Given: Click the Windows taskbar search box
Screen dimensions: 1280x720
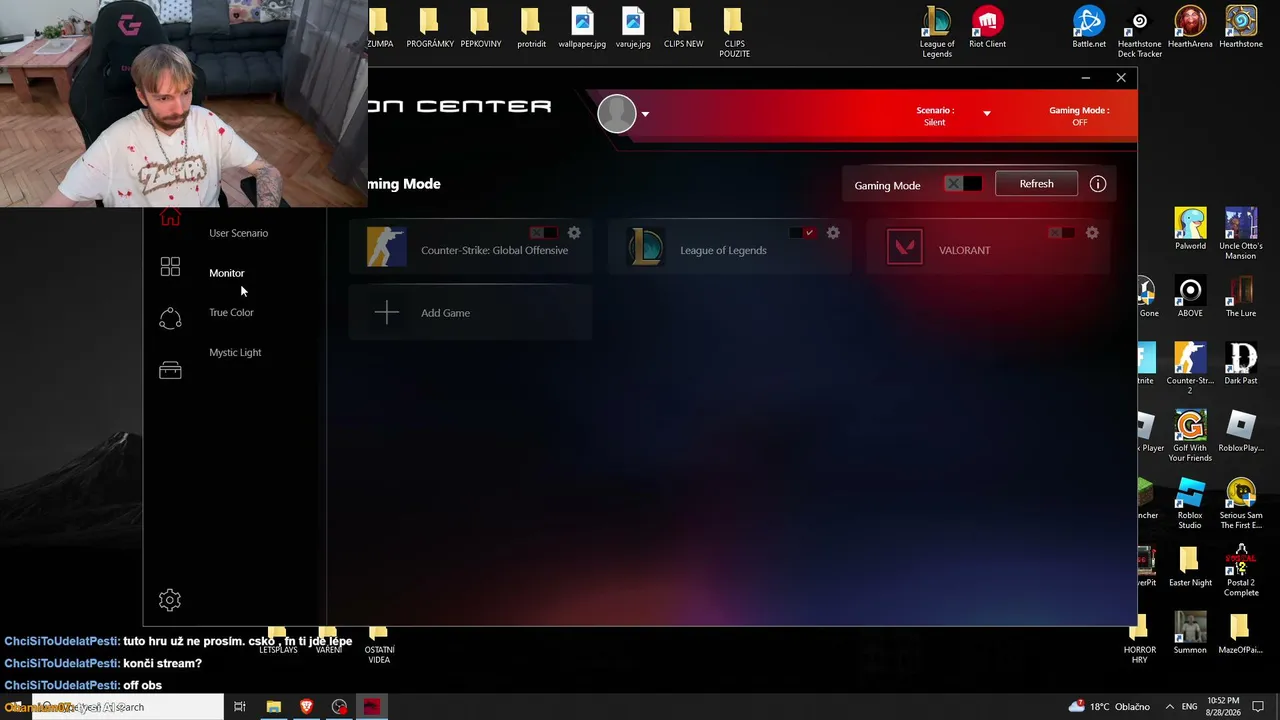Looking at the screenshot, I should coord(128,707).
